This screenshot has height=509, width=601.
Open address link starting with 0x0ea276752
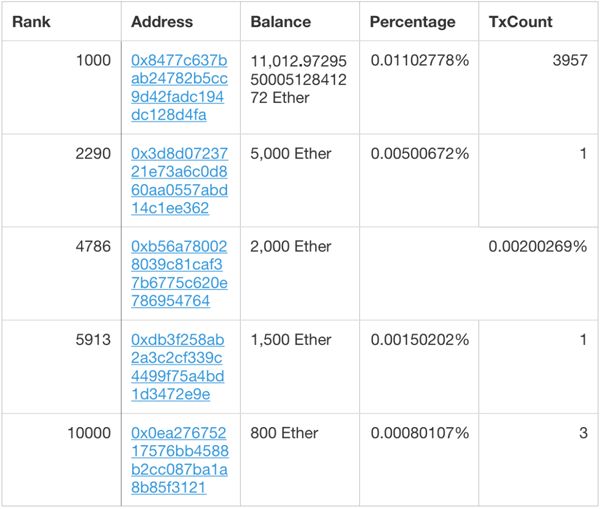click(180, 460)
